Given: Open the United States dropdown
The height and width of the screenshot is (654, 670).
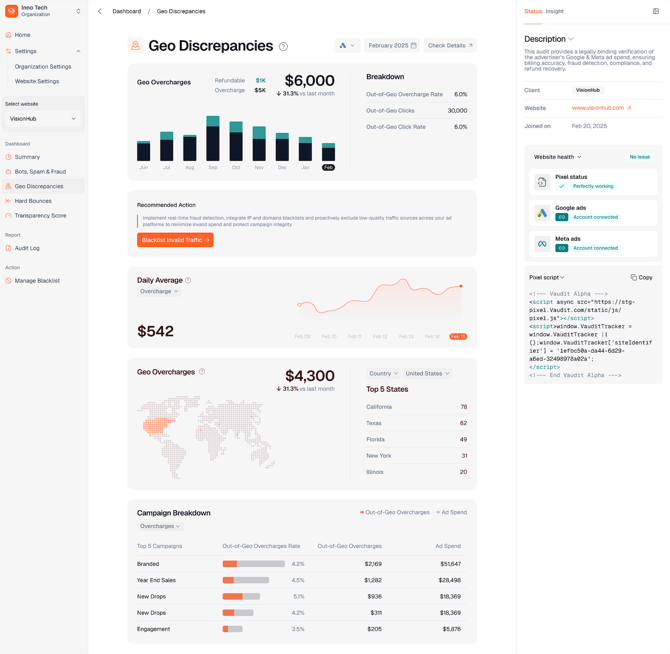Looking at the screenshot, I should pos(427,373).
